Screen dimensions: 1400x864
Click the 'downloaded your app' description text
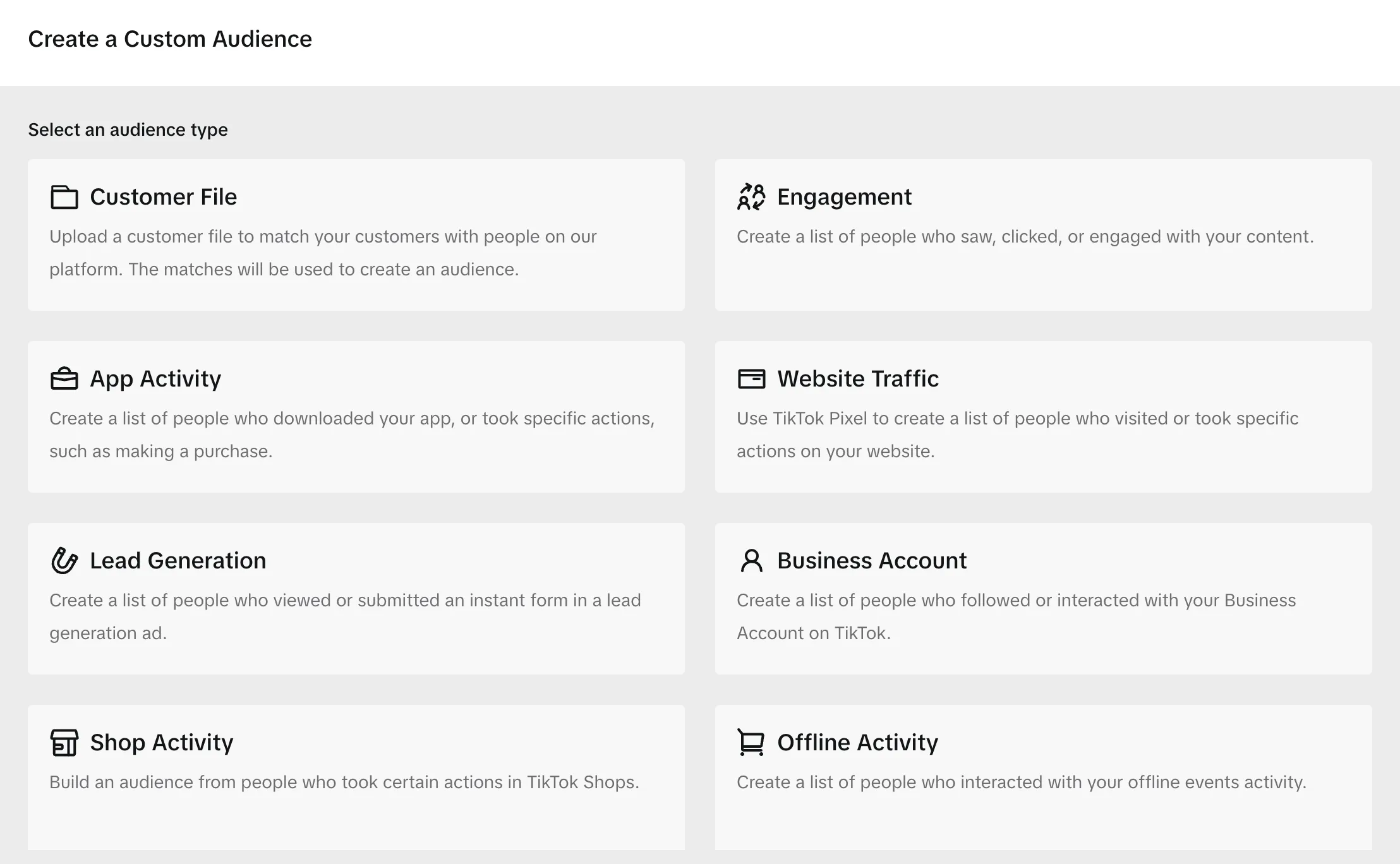pos(352,435)
